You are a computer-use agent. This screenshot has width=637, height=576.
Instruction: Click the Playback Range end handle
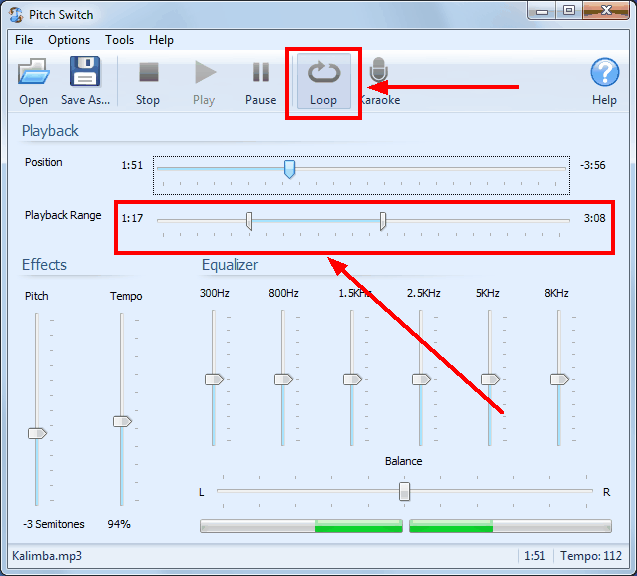(x=383, y=221)
